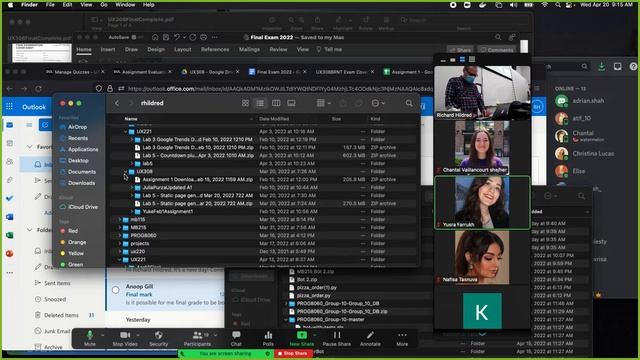Select the Red tag in Finder sidebar
640x360 pixels.
point(69,231)
